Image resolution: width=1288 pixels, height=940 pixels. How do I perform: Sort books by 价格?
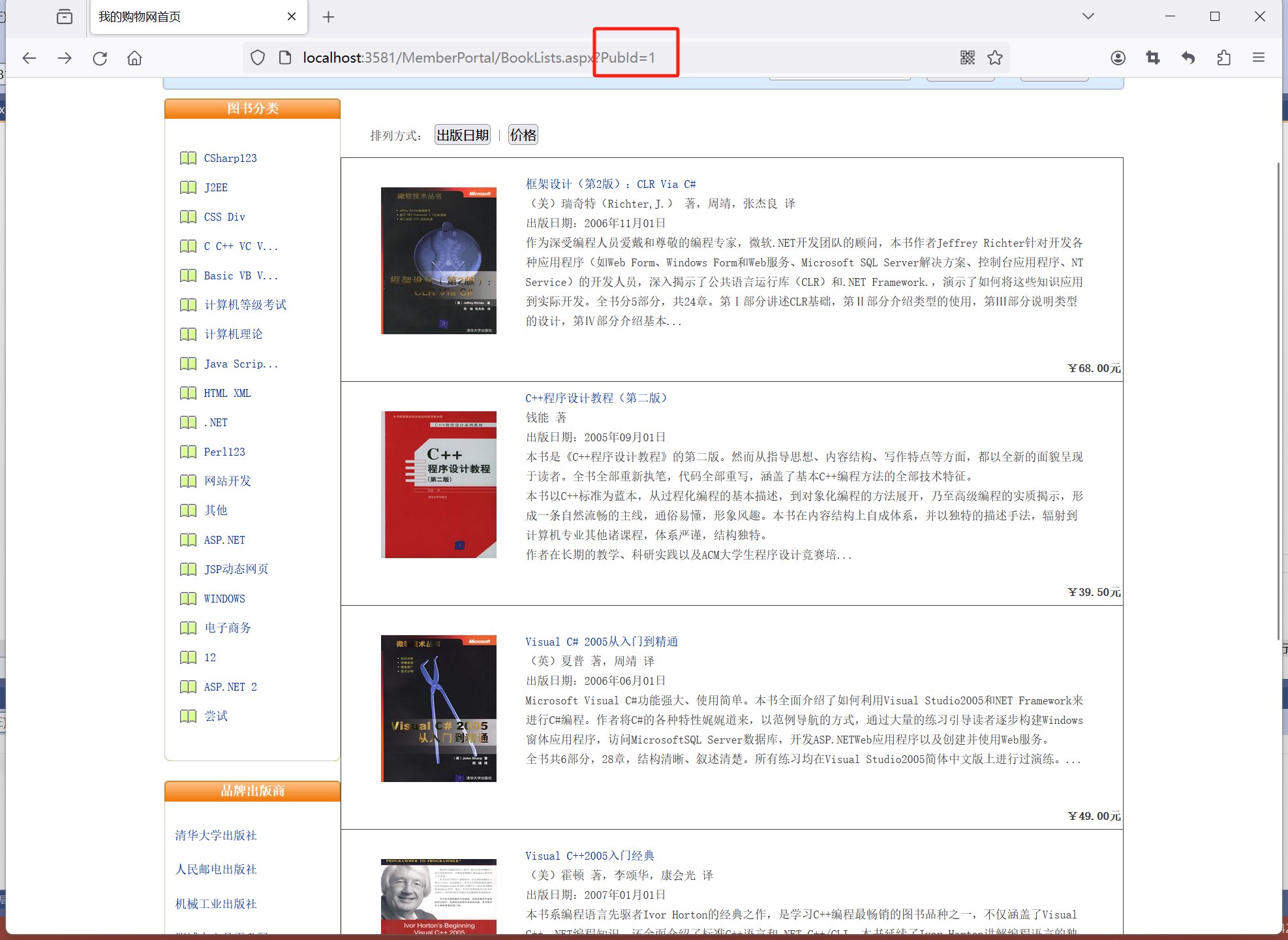point(523,135)
